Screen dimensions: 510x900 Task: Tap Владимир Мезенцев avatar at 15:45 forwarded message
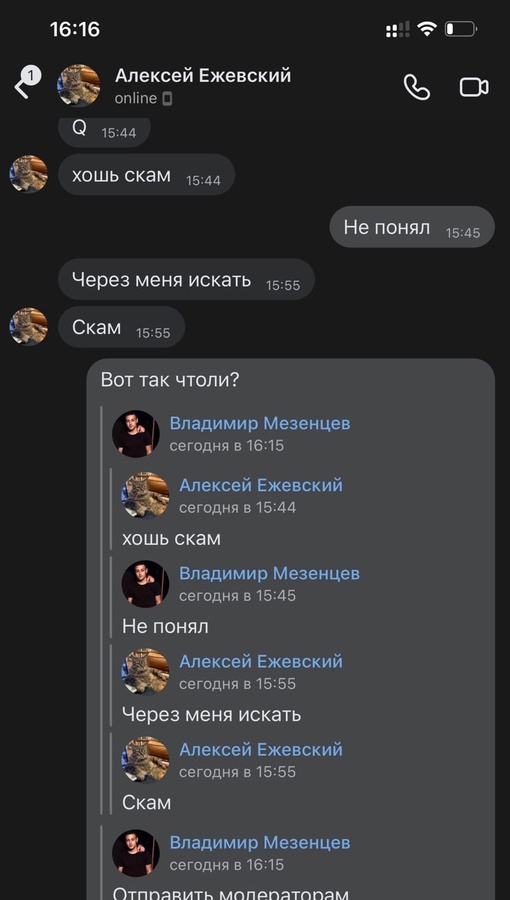tap(145, 584)
